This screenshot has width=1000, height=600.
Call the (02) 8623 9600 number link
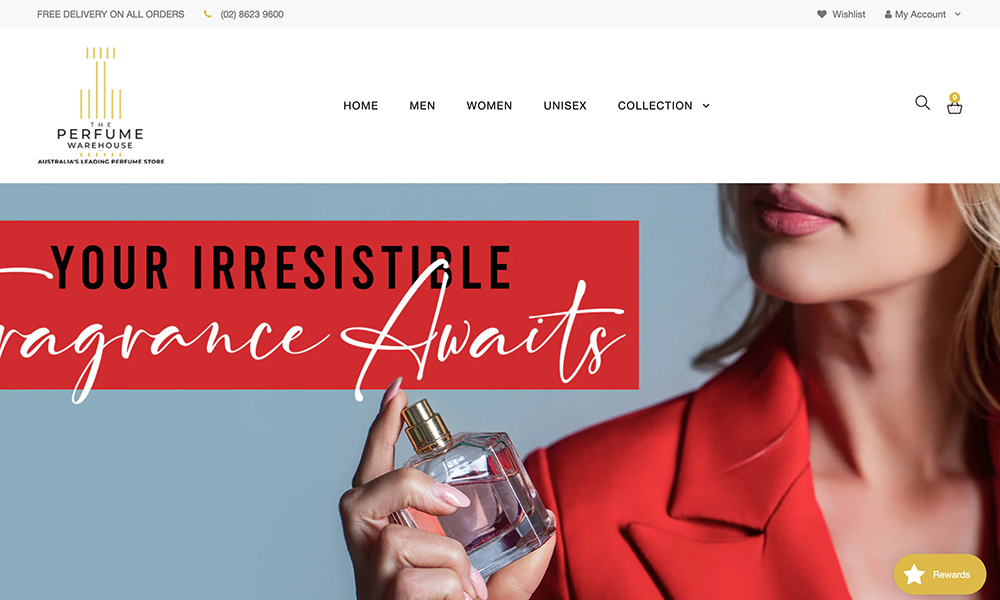pos(252,14)
